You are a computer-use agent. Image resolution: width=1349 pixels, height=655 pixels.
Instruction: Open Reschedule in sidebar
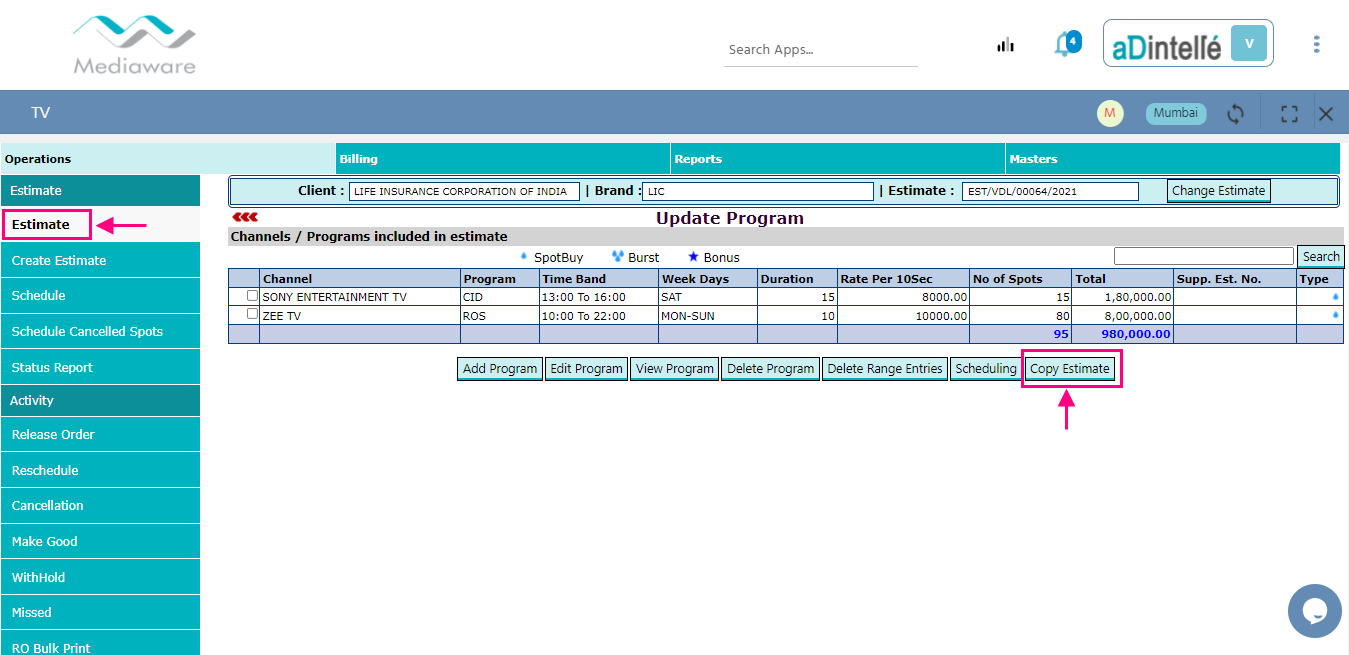pos(100,470)
